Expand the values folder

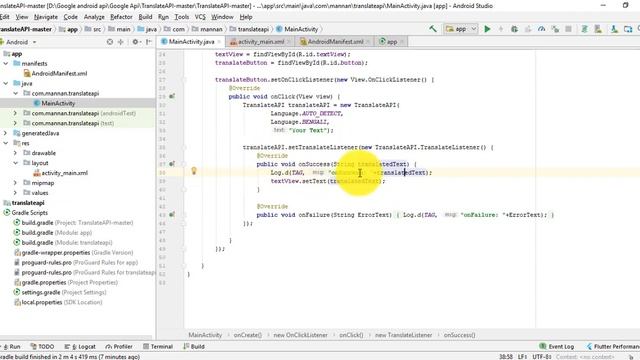[x=16, y=193]
